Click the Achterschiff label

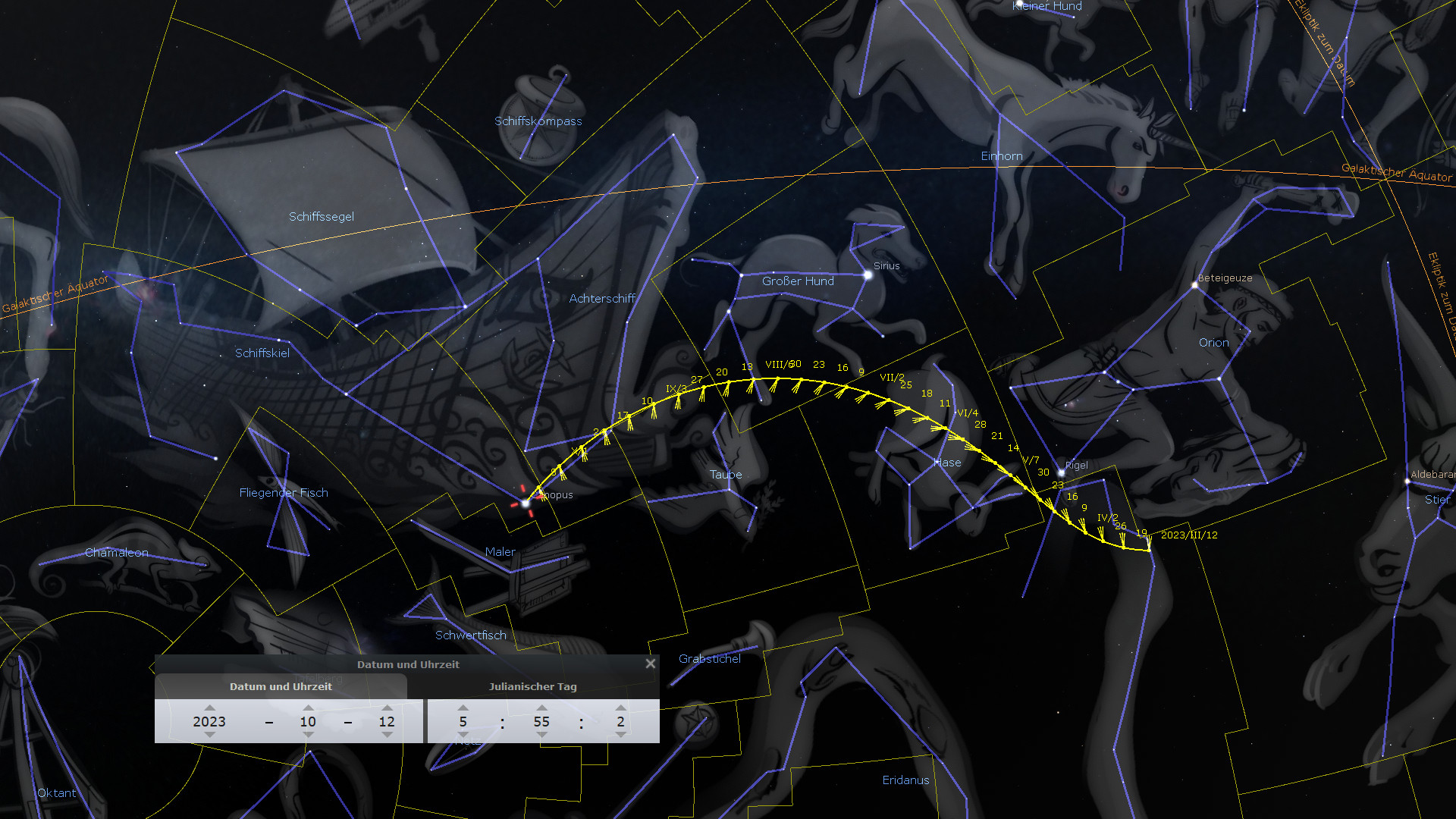click(x=602, y=299)
